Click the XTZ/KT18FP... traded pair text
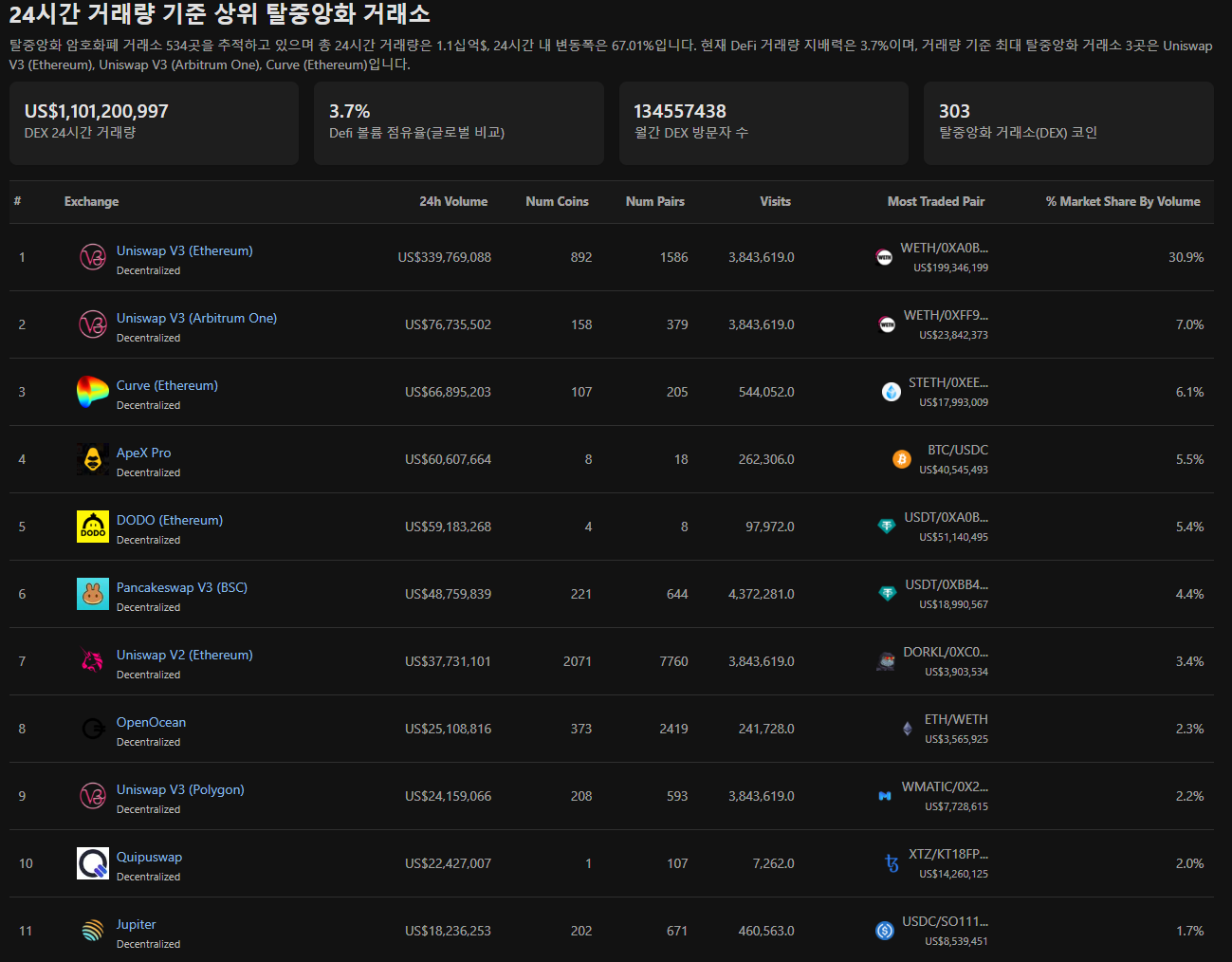The width and height of the screenshot is (1232, 962). click(948, 854)
